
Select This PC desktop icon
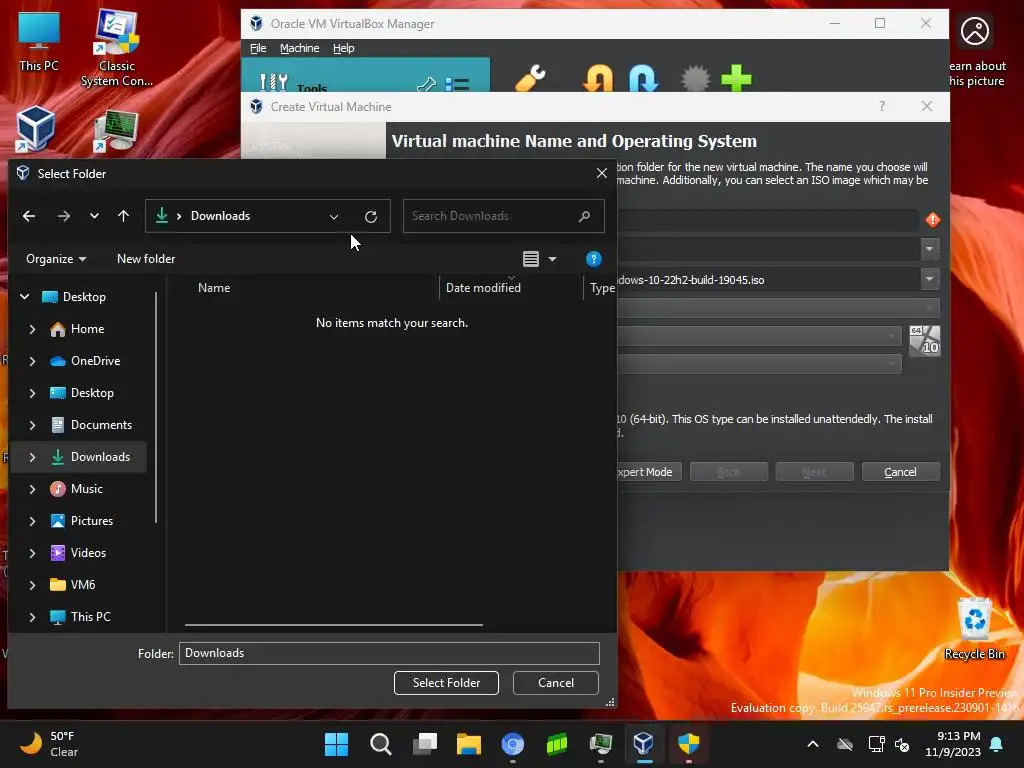pos(39,41)
